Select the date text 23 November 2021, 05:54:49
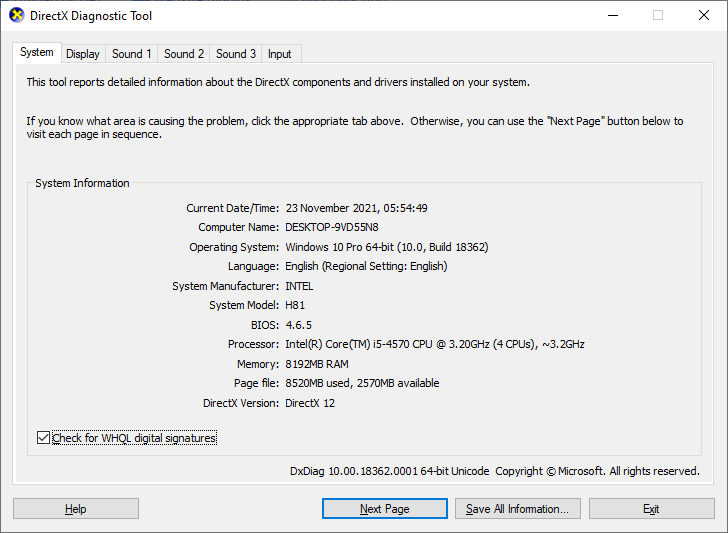Screen dimensions: 728x533 (x=356, y=208)
